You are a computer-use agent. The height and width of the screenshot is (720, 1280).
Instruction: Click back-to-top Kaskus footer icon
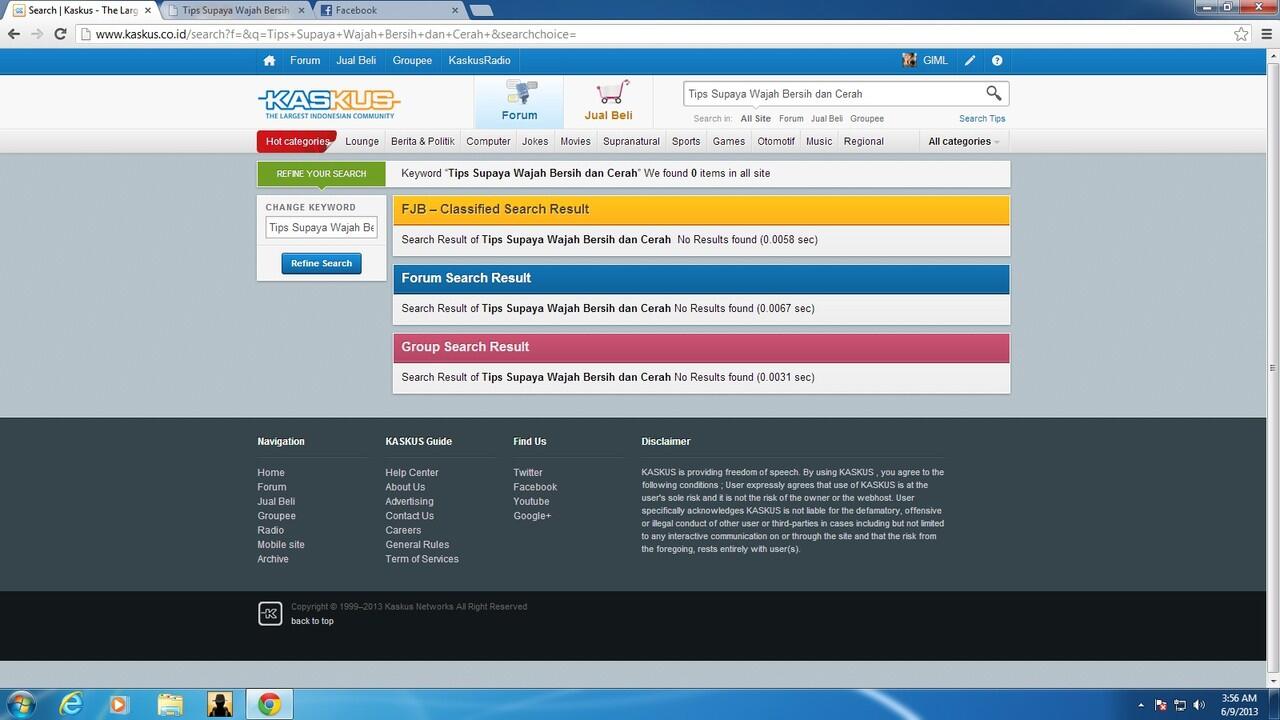[x=270, y=614]
